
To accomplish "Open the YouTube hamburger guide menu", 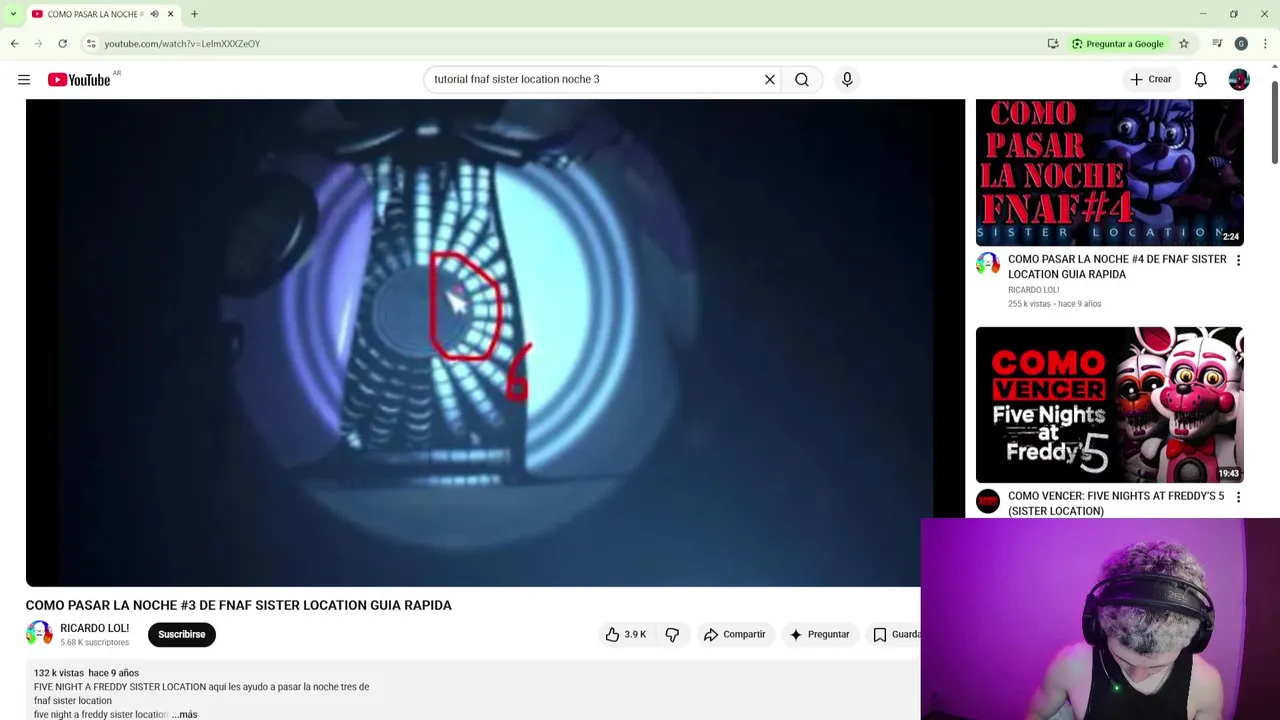I will coord(24,79).
